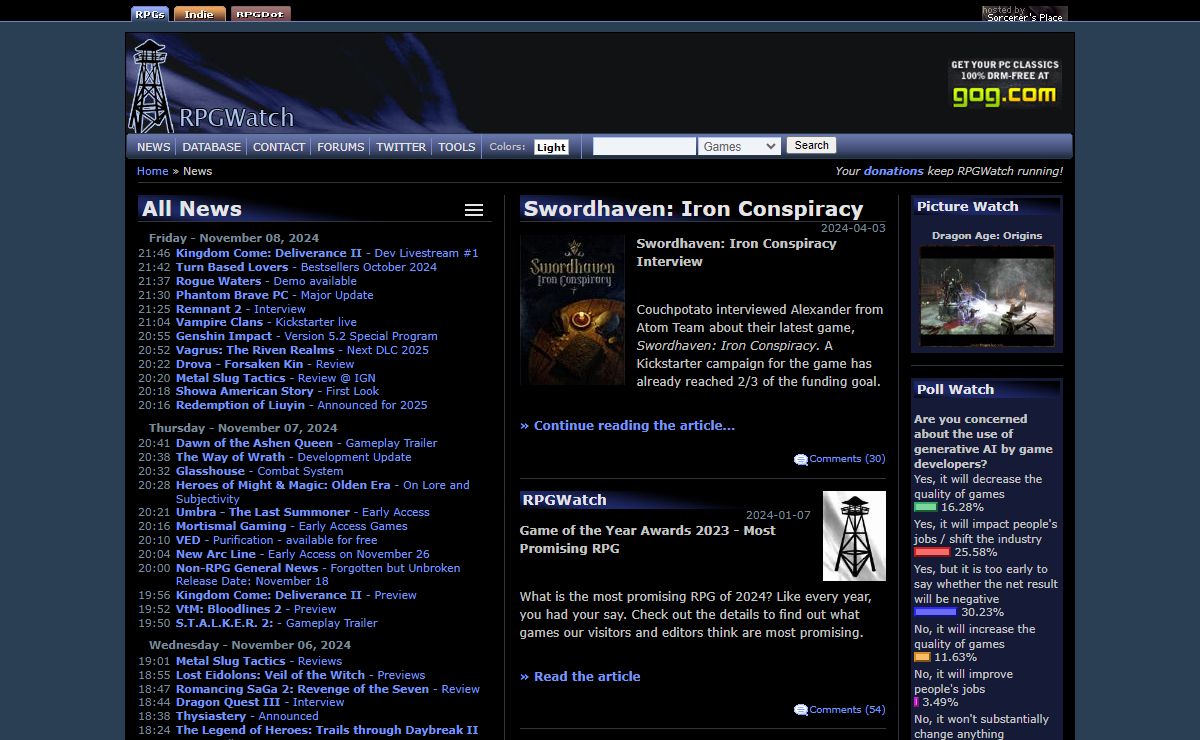Expand the Games search category dropdown
This screenshot has width=1200, height=740.
point(739,146)
